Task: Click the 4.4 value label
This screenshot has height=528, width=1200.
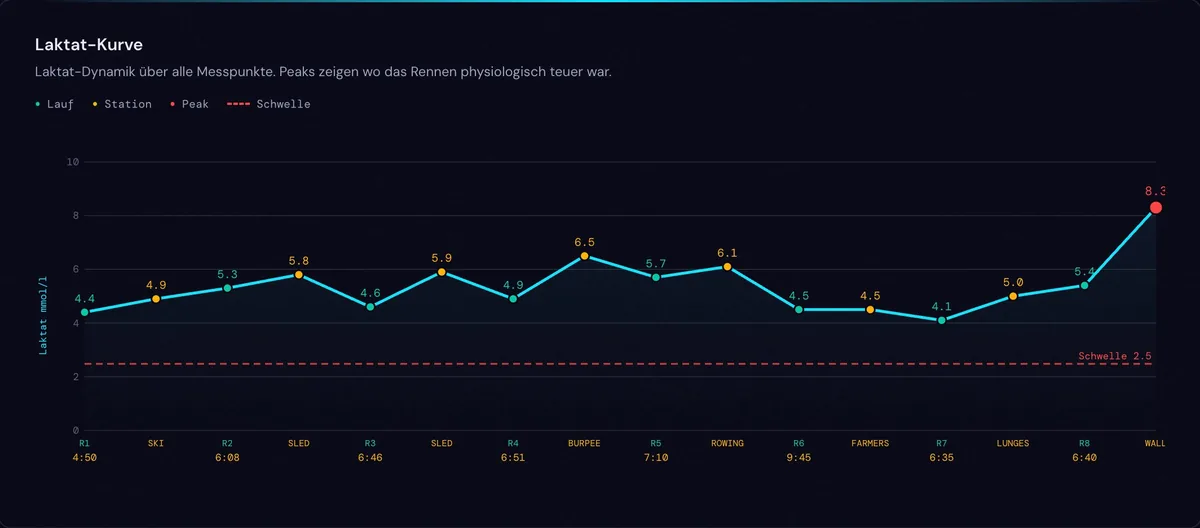Action: [x=84, y=299]
